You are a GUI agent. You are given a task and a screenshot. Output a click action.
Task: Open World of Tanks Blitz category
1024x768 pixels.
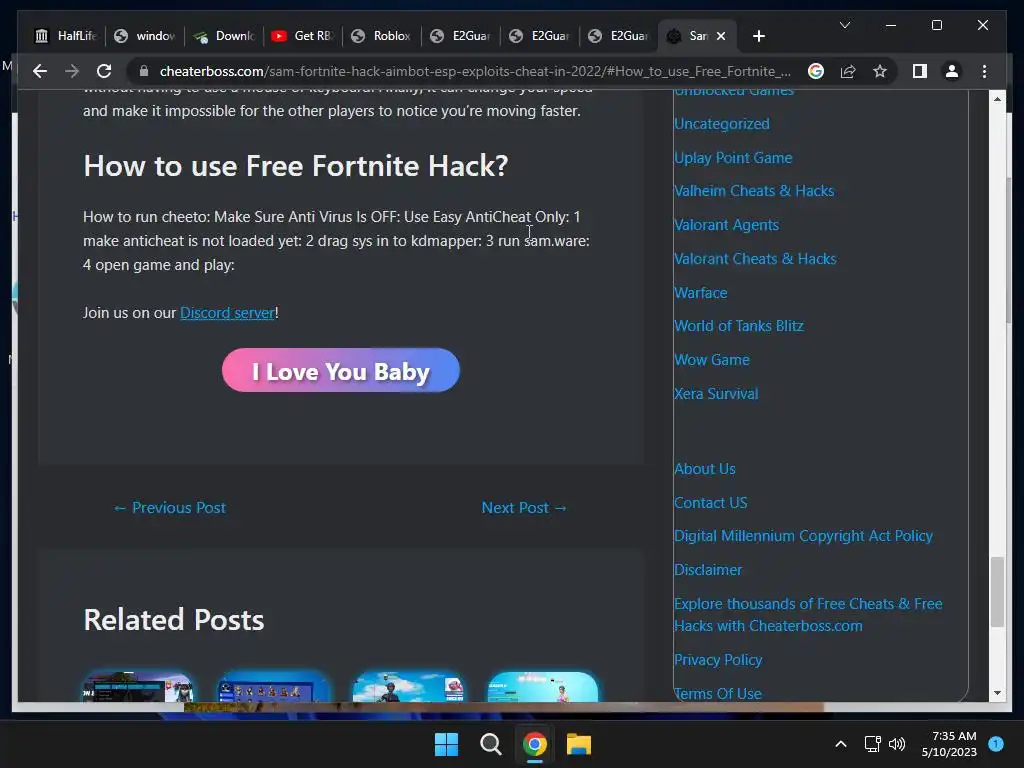[739, 326]
